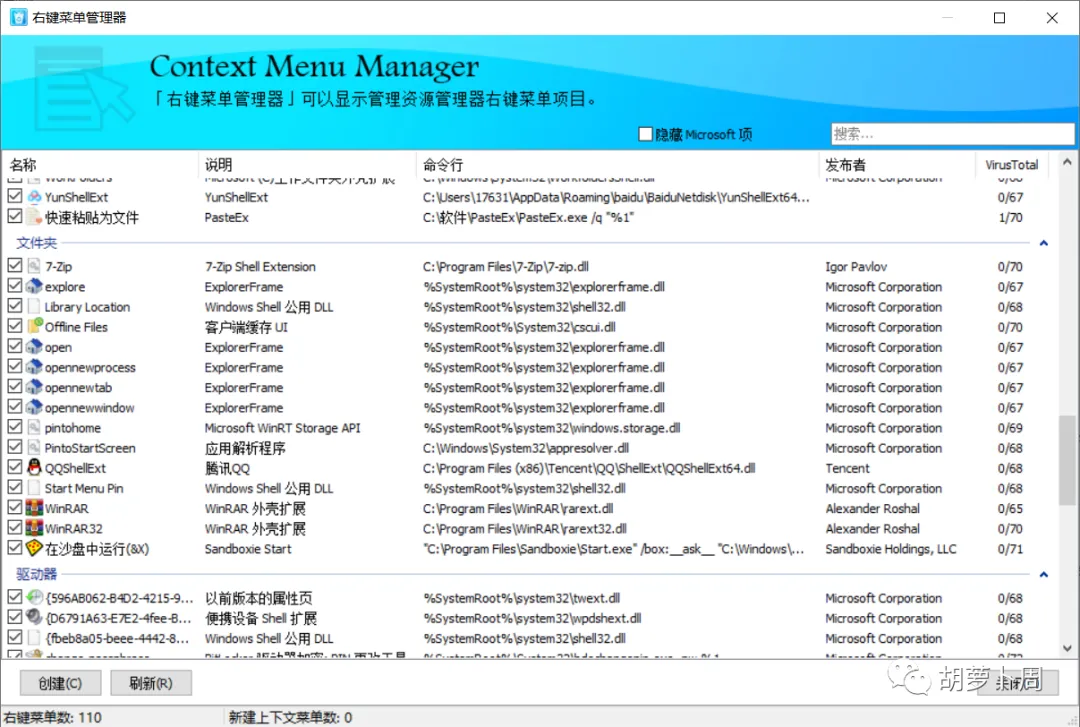This screenshot has height=727, width=1080.
Task: Click the 右键菜单数: 110 status text
Action: pos(52,717)
